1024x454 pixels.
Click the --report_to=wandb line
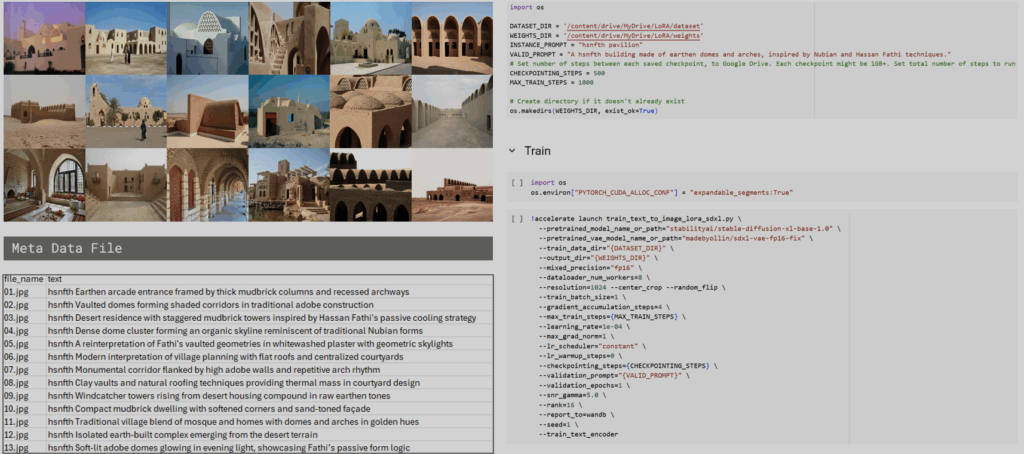click(x=576, y=415)
